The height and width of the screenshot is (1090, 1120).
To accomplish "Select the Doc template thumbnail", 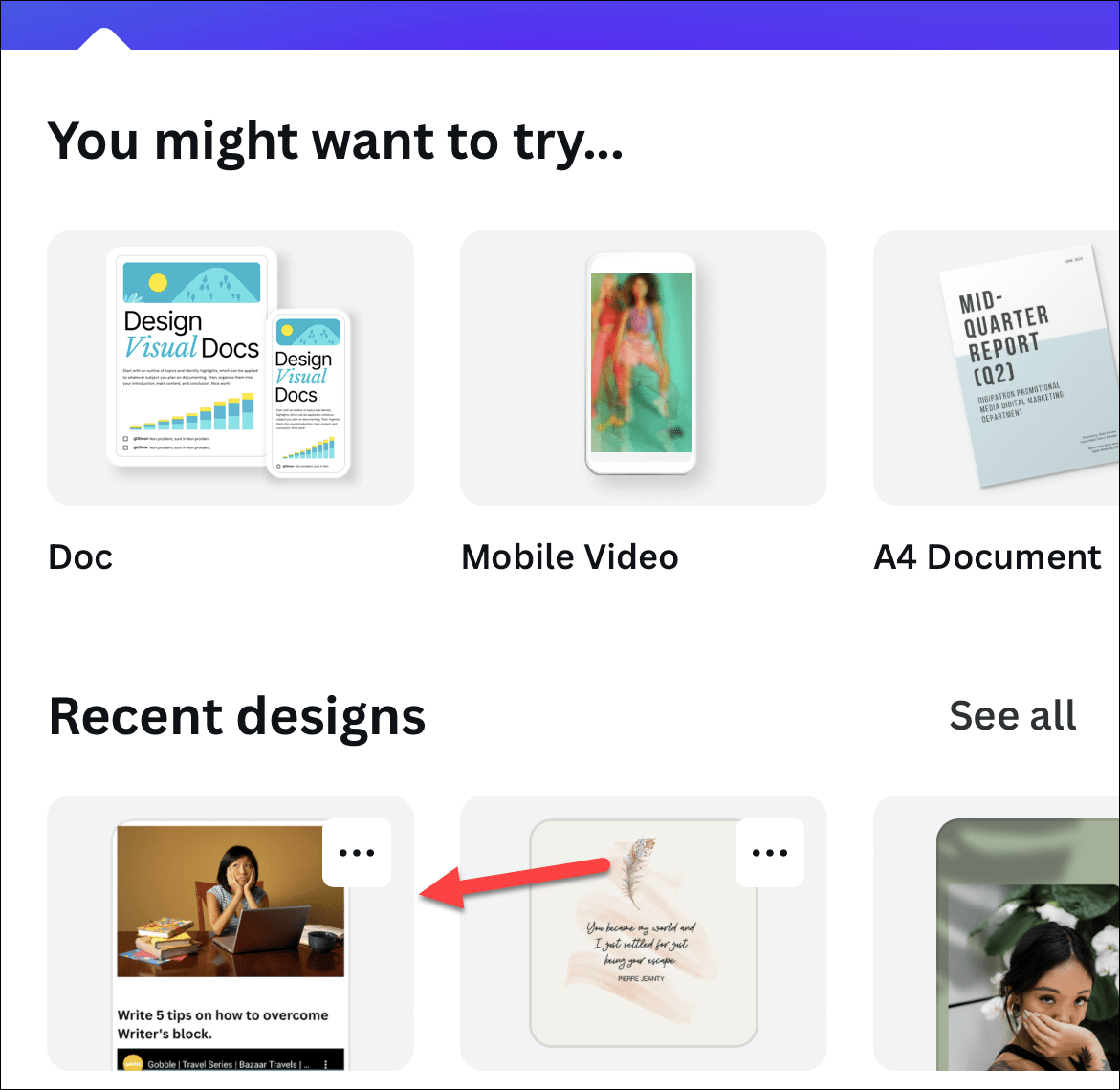I will click(x=230, y=367).
